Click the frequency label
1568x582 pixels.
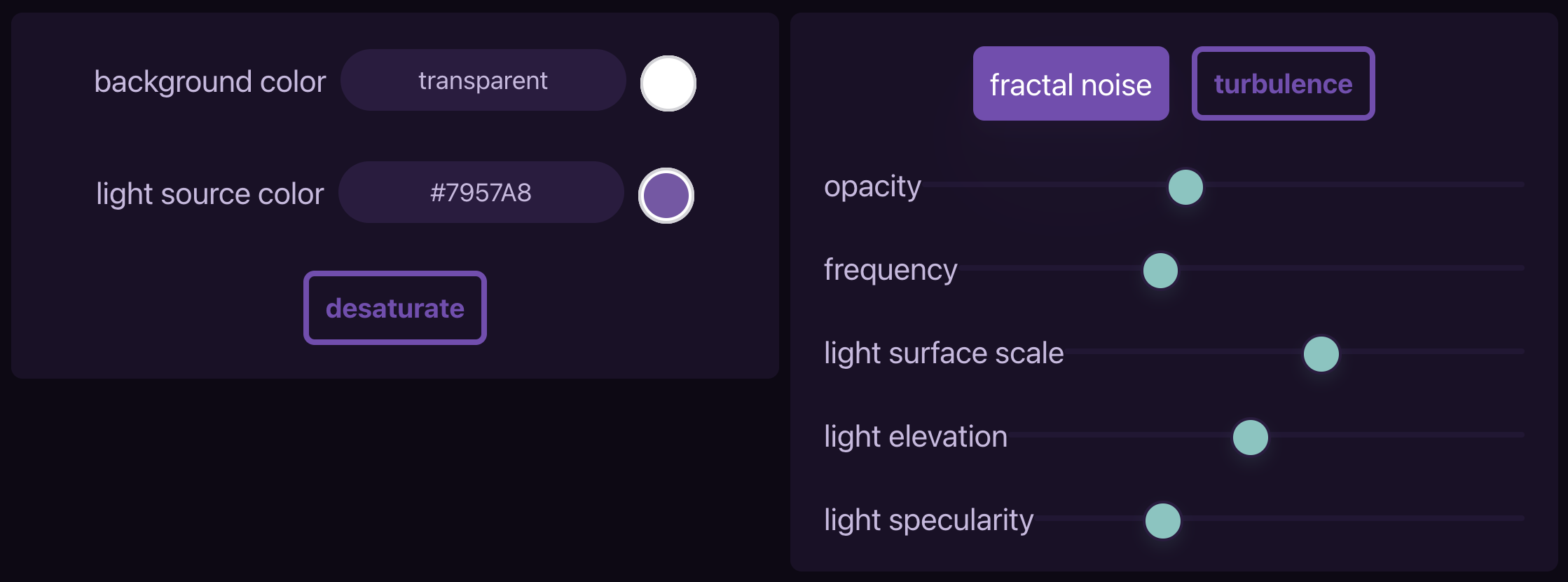coord(890,270)
